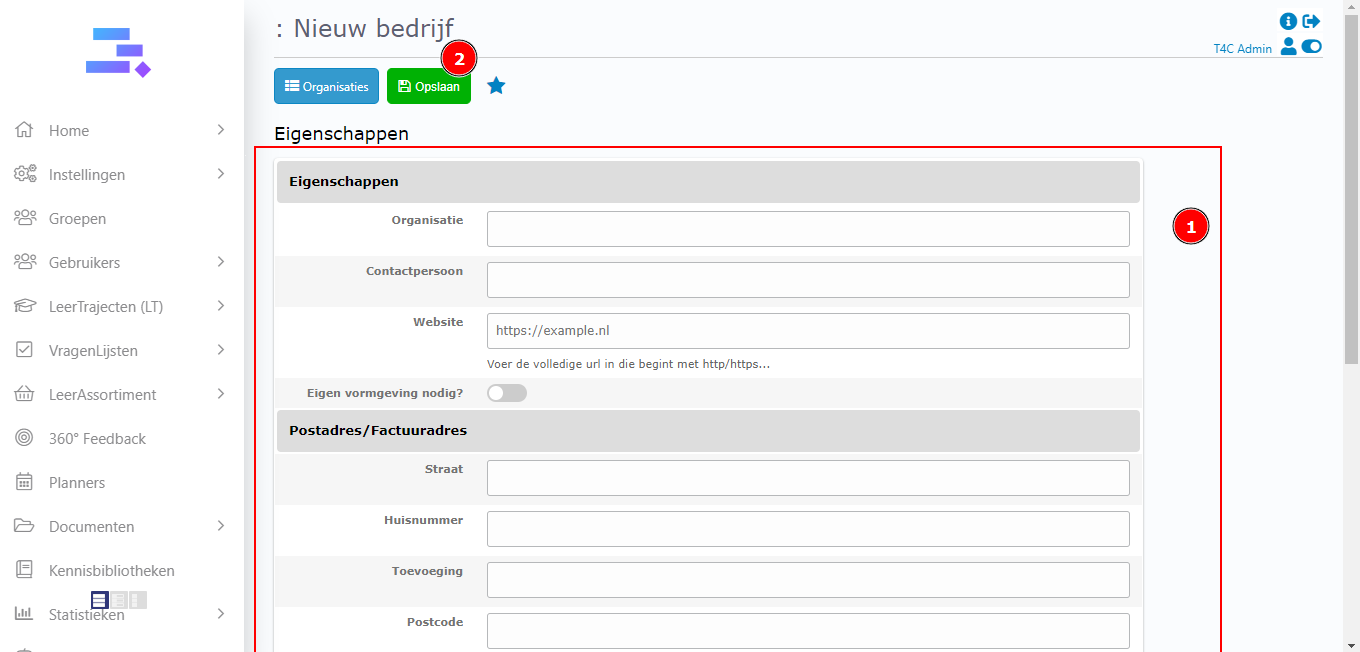
Task: Toggle the switch next to T4C Admin
Action: coord(1311,46)
